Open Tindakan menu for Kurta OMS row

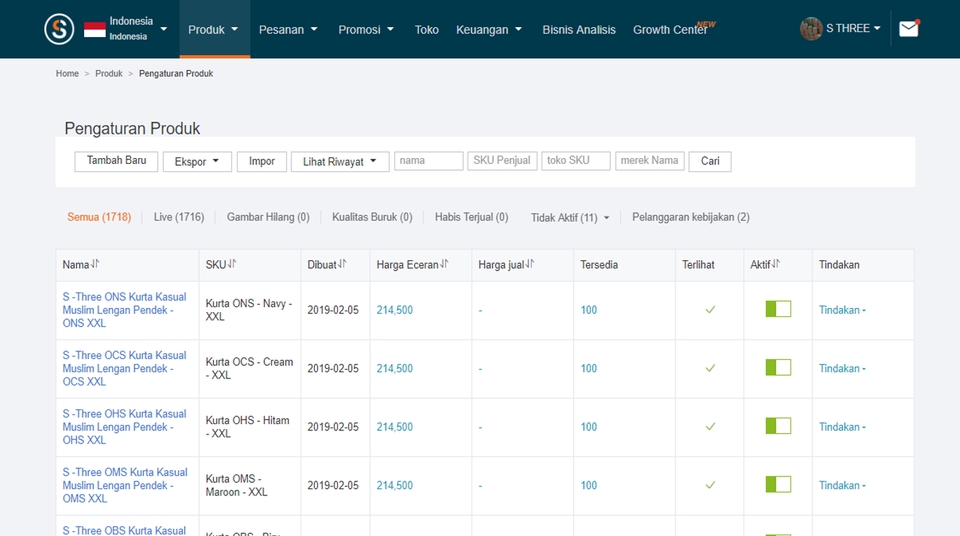coord(842,485)
